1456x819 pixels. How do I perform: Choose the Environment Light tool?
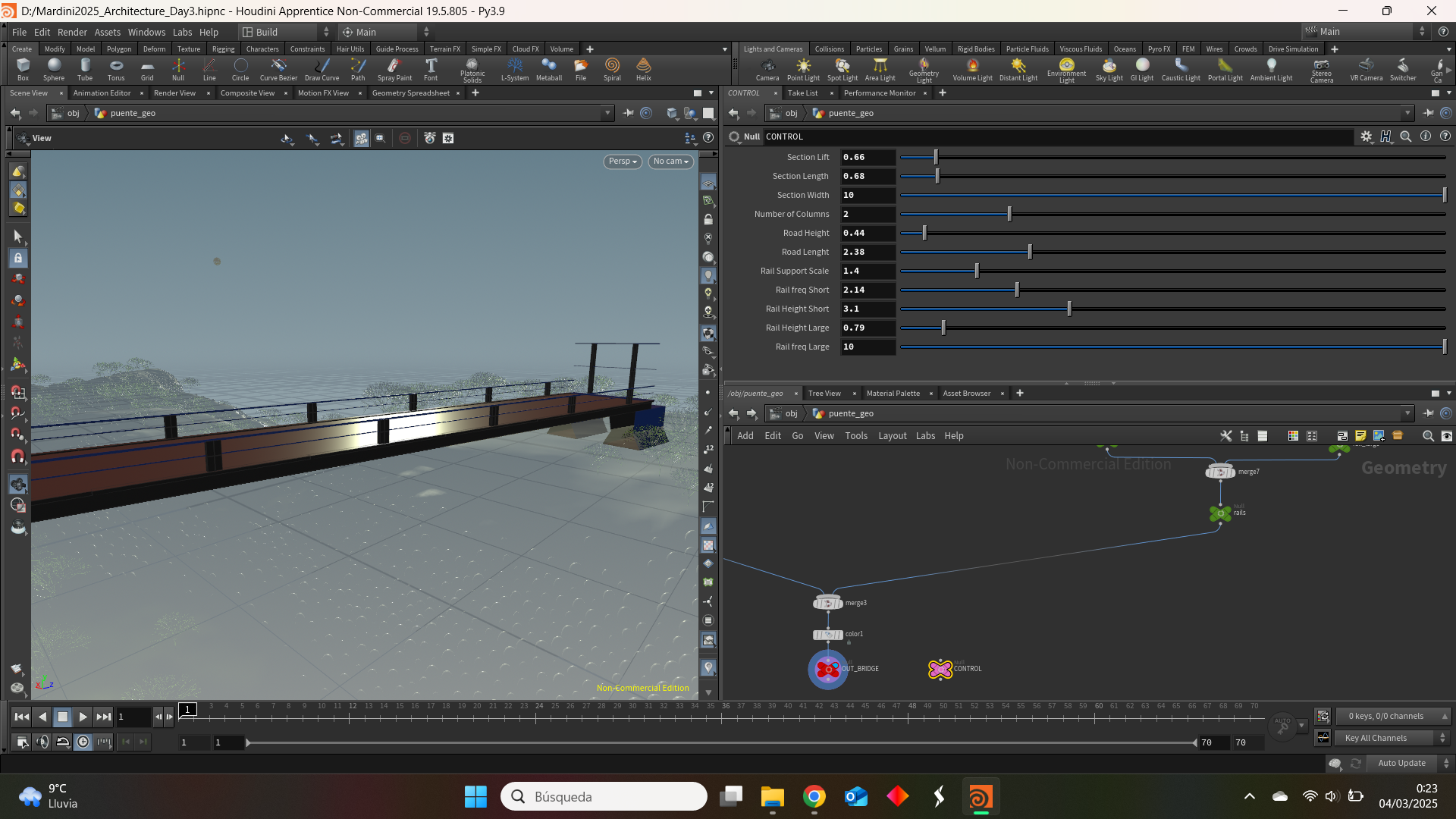[x=1066, y=70]
